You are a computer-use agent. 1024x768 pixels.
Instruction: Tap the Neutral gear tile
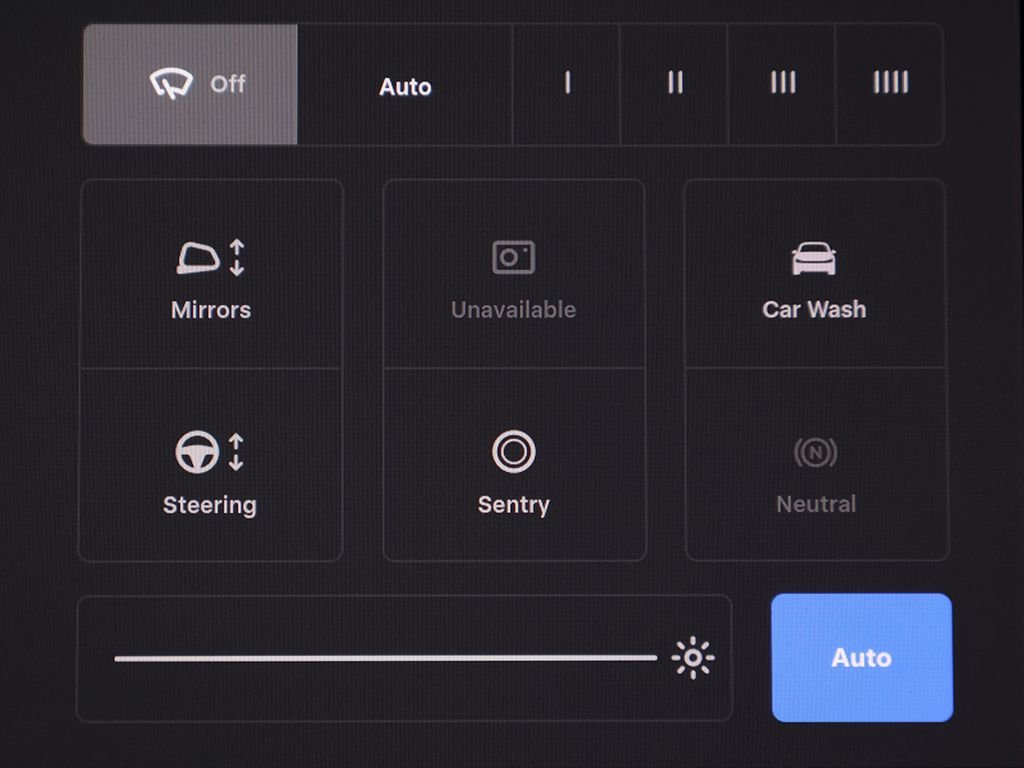coord(815,465)
